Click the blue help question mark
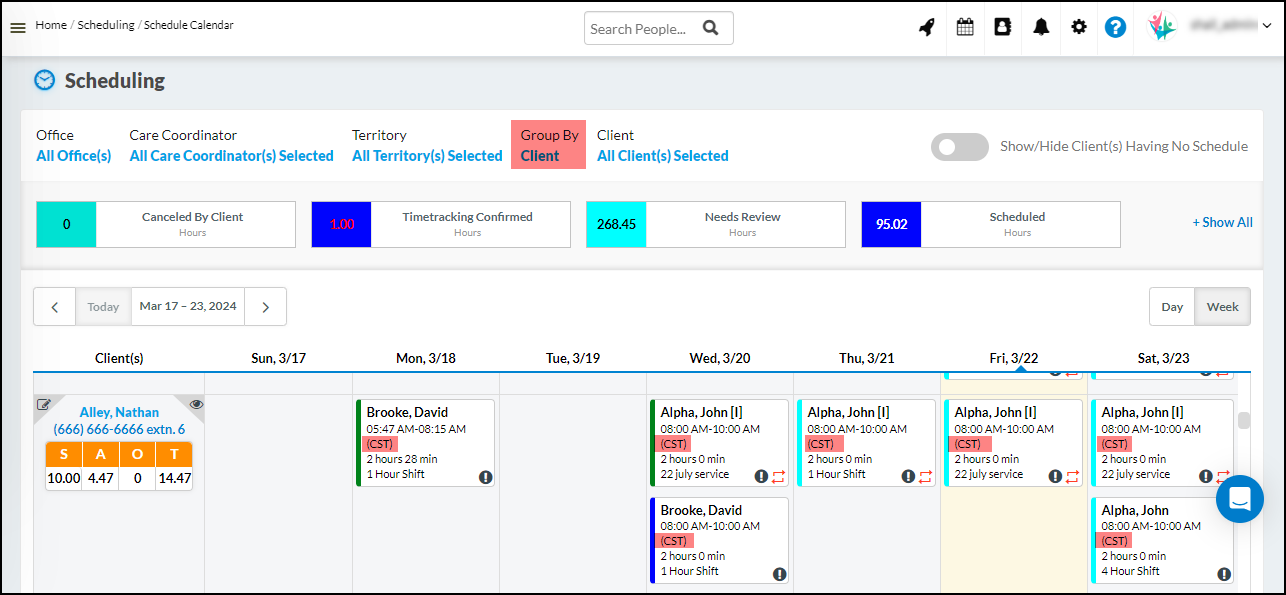1286x595 pixels. coord(1115,28)
